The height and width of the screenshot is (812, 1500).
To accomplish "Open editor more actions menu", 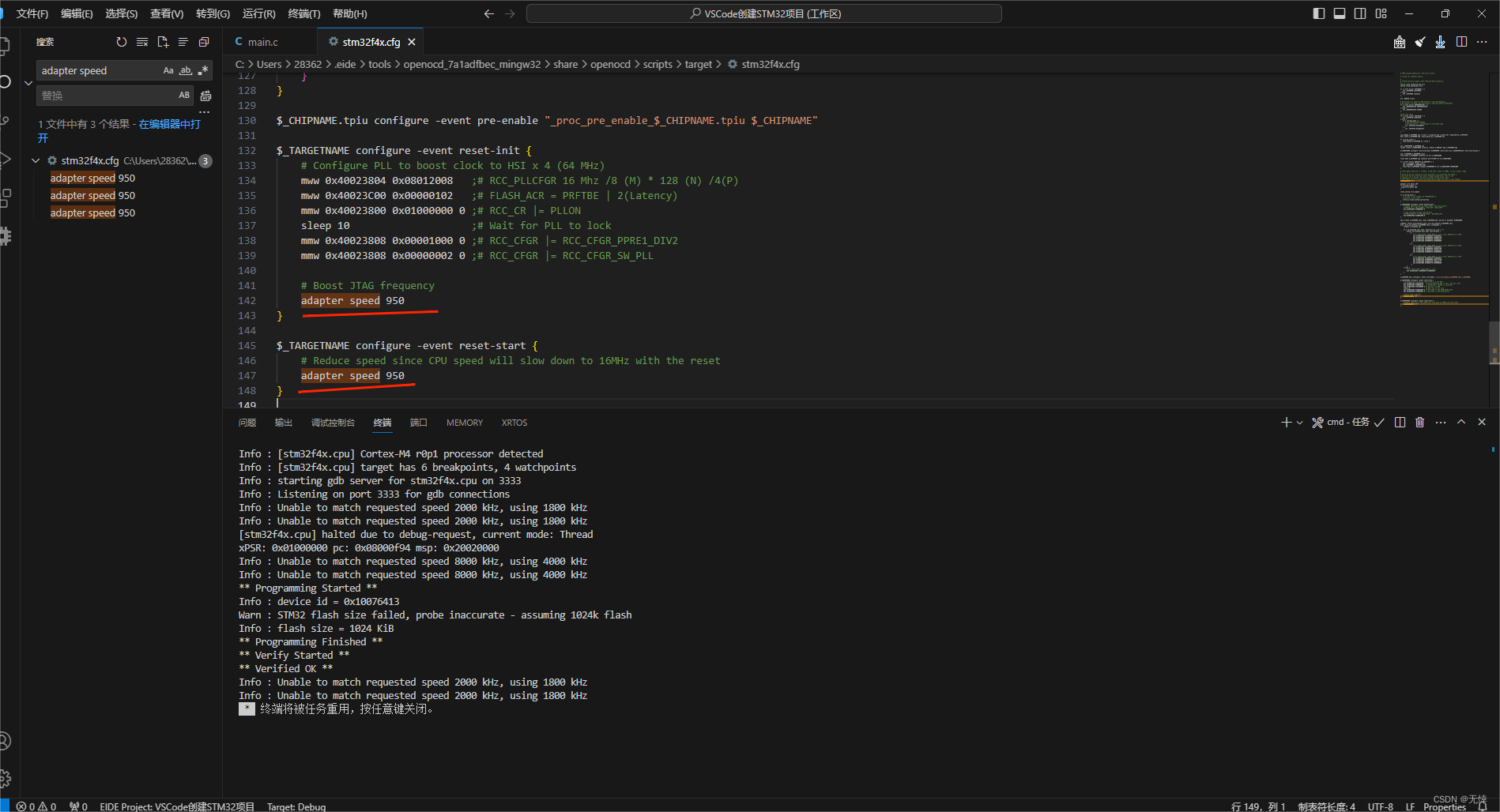I will 1482,42.
